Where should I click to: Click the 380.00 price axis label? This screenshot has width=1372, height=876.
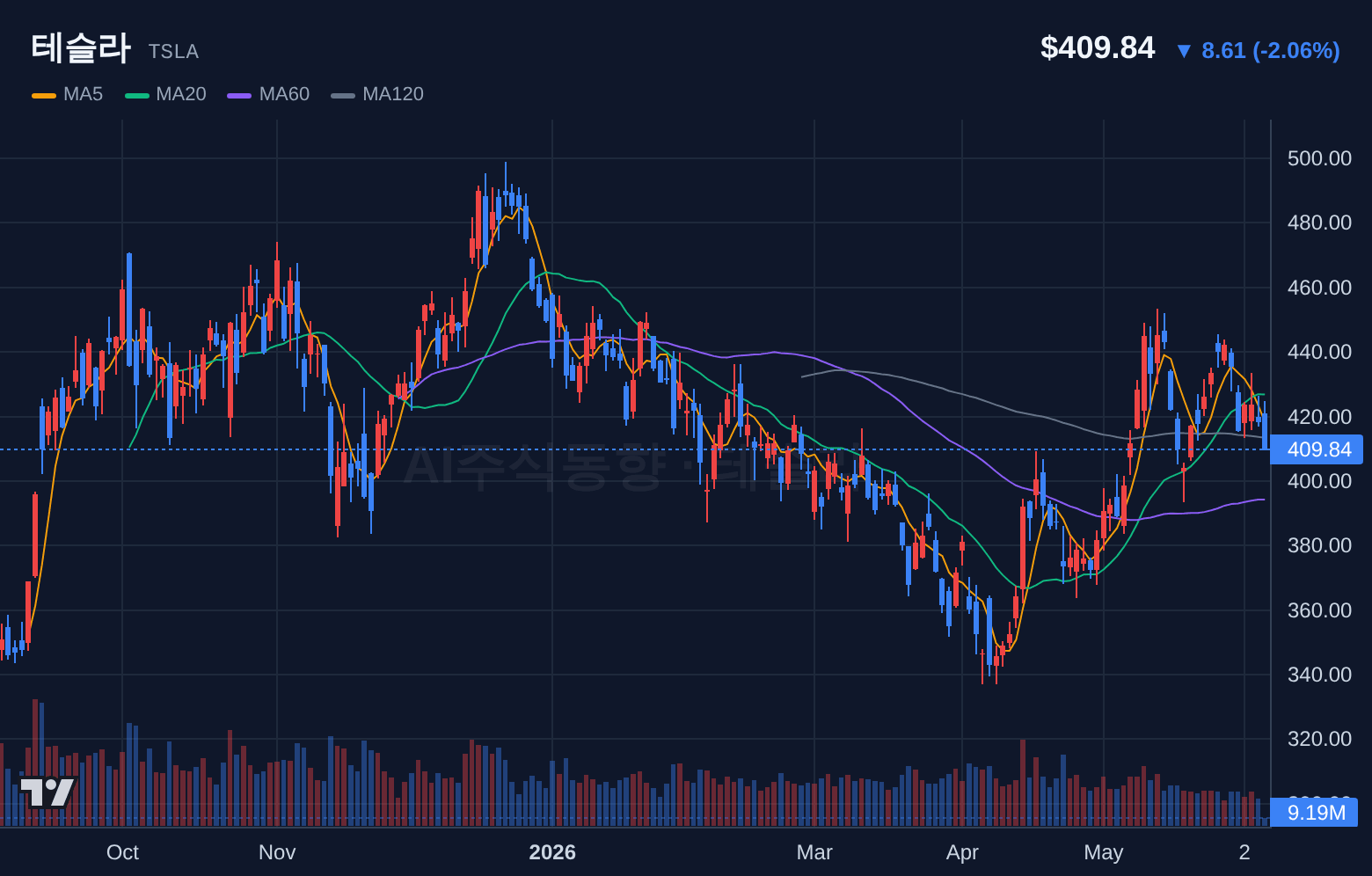[x=1319, y=545]
